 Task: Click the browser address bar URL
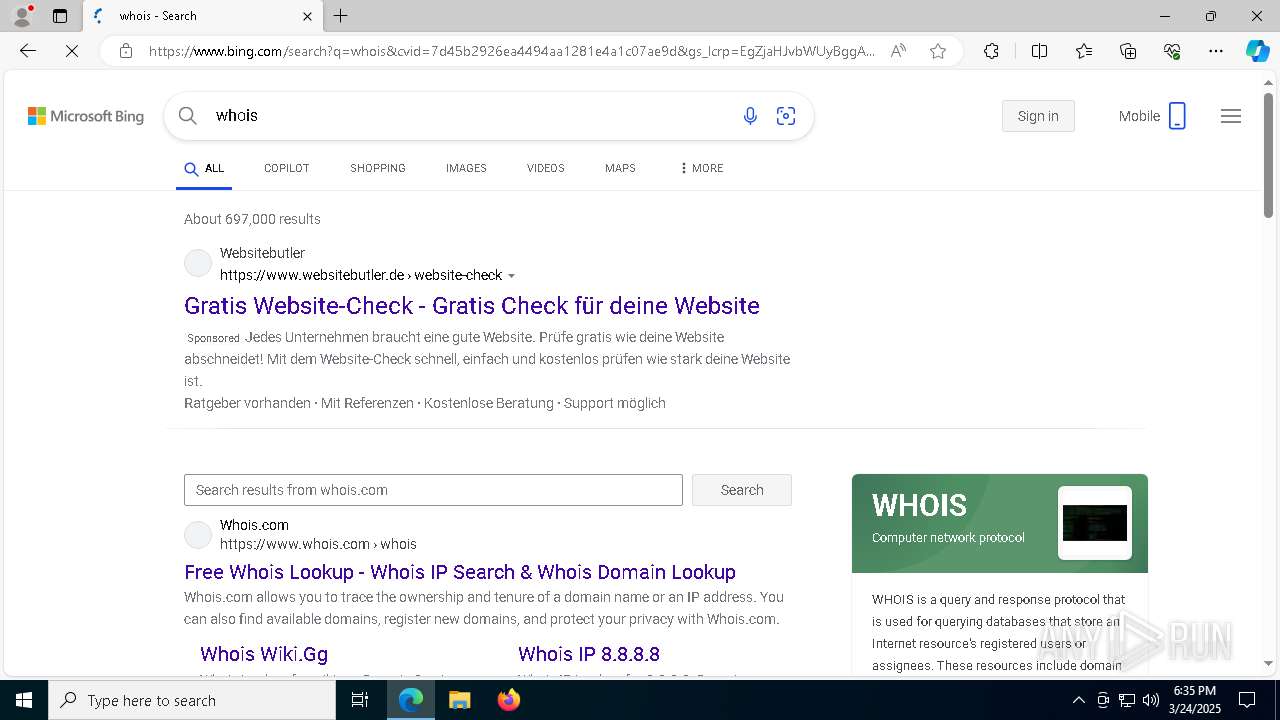(x=512, y=51)
